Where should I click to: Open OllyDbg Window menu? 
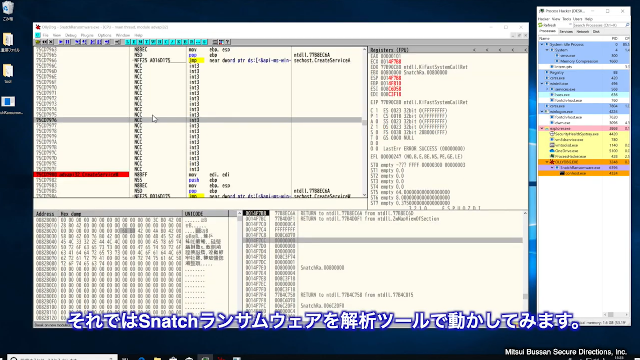[x=123, y=36]
